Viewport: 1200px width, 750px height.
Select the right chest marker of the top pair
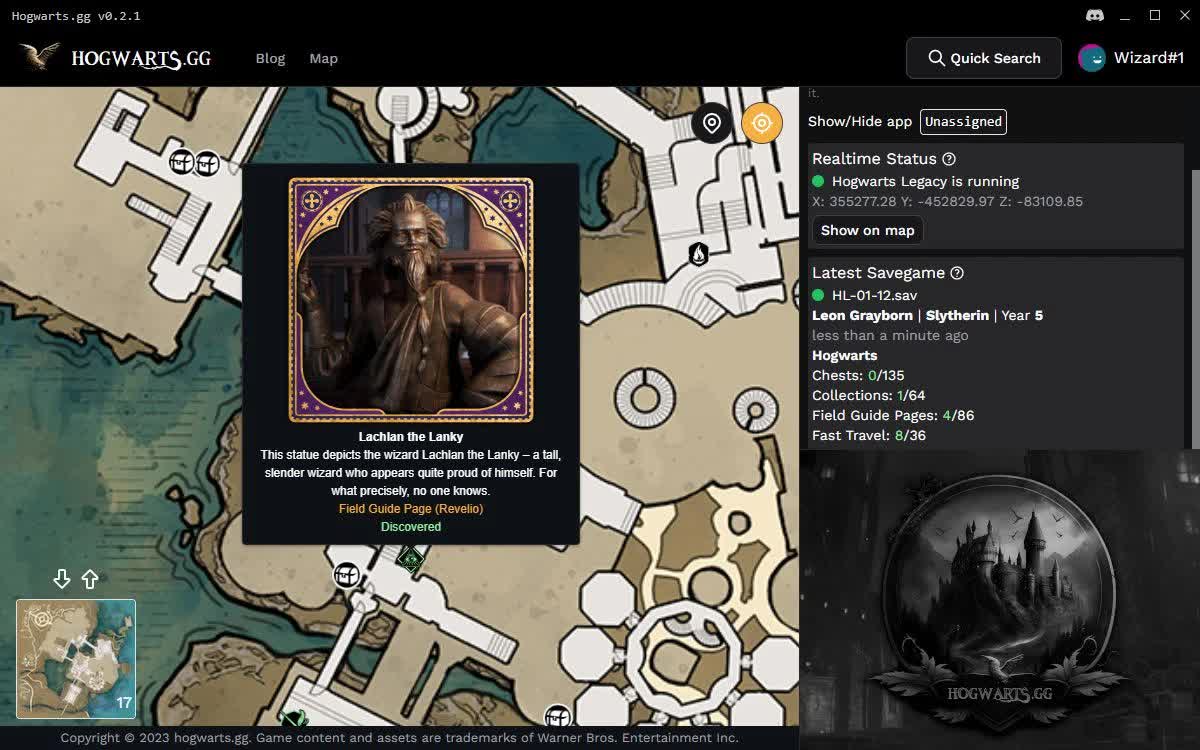[207, 162]
